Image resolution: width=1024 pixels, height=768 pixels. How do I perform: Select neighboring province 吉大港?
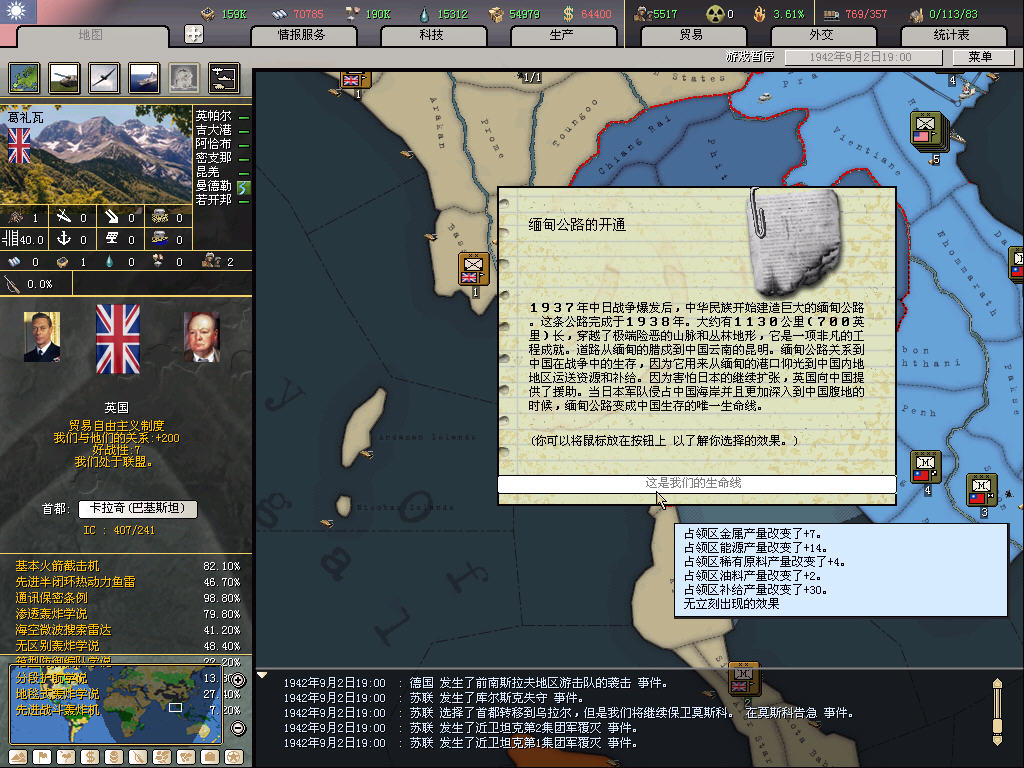coord(214,129)
